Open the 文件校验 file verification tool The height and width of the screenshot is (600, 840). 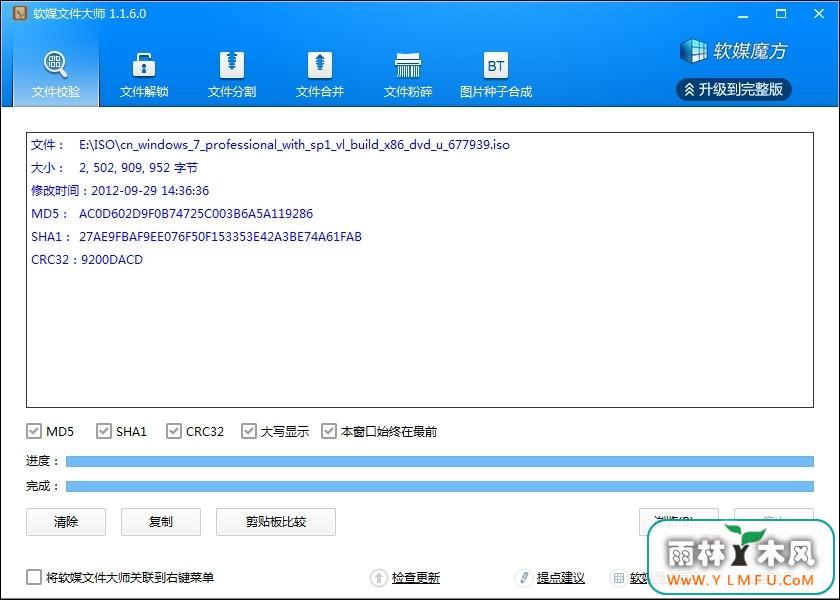pyautogui.click(x=56, y=74)
